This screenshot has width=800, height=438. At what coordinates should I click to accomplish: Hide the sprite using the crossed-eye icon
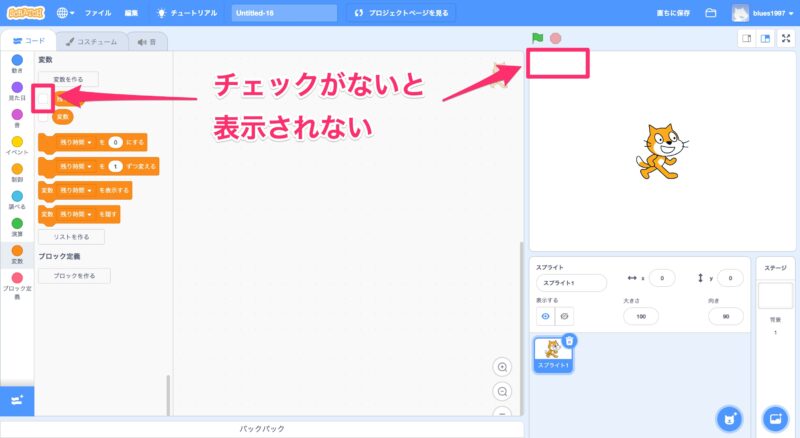(x=564, y=316)
